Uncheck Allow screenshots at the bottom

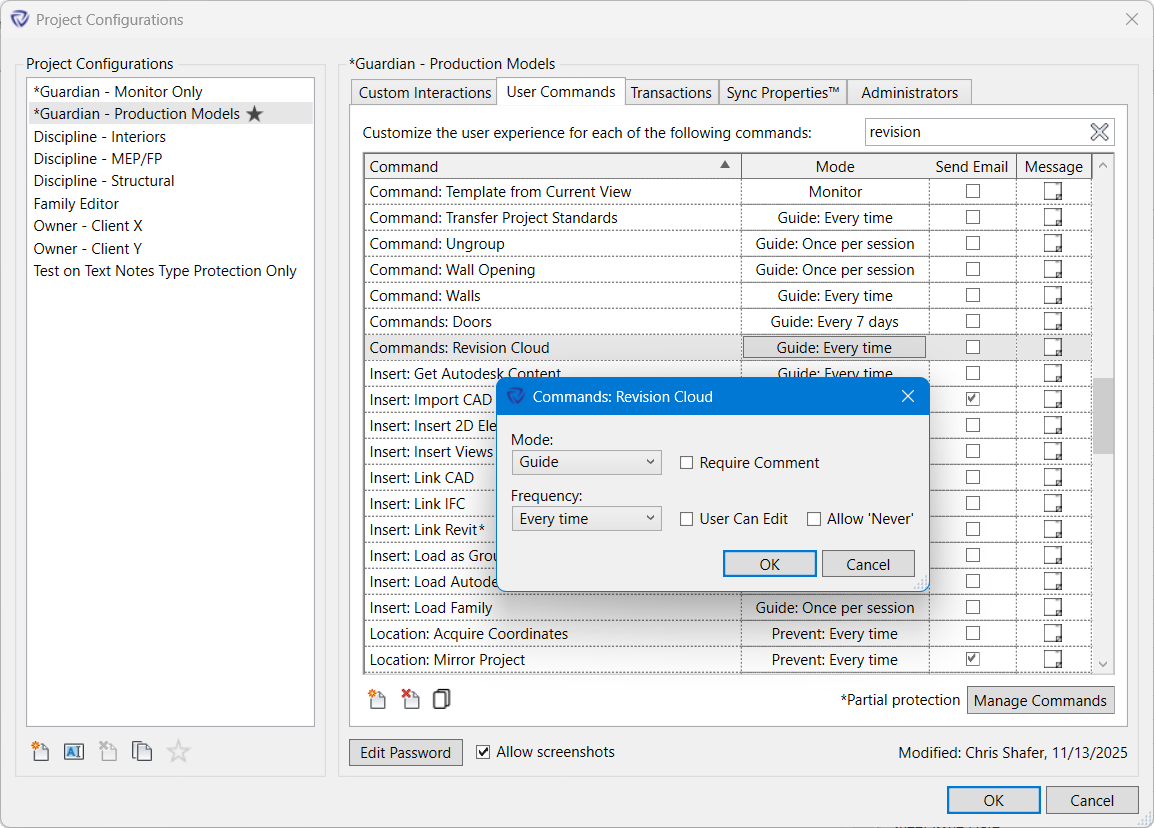coord(483,752)
